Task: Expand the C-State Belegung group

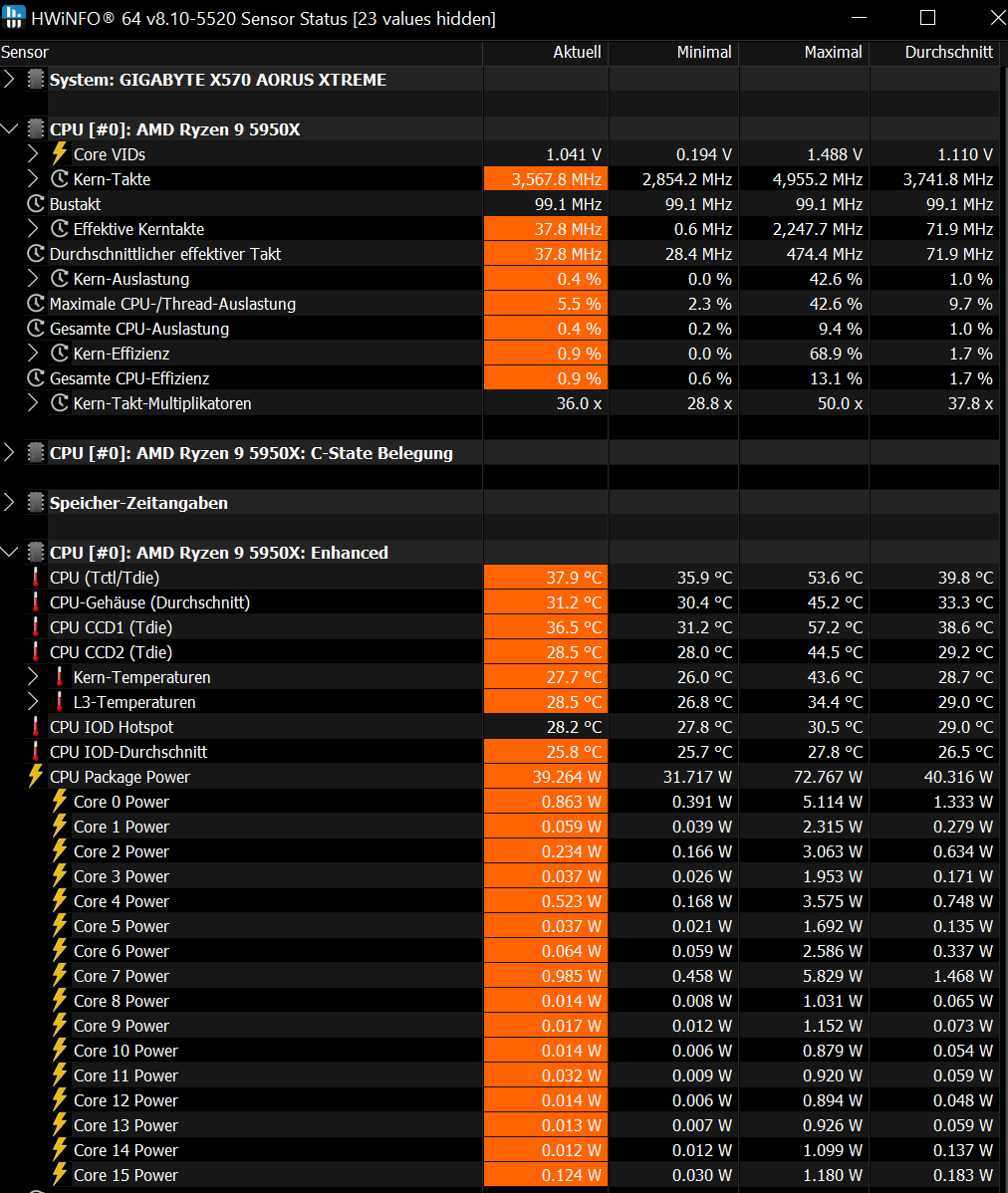Action: 9,453
